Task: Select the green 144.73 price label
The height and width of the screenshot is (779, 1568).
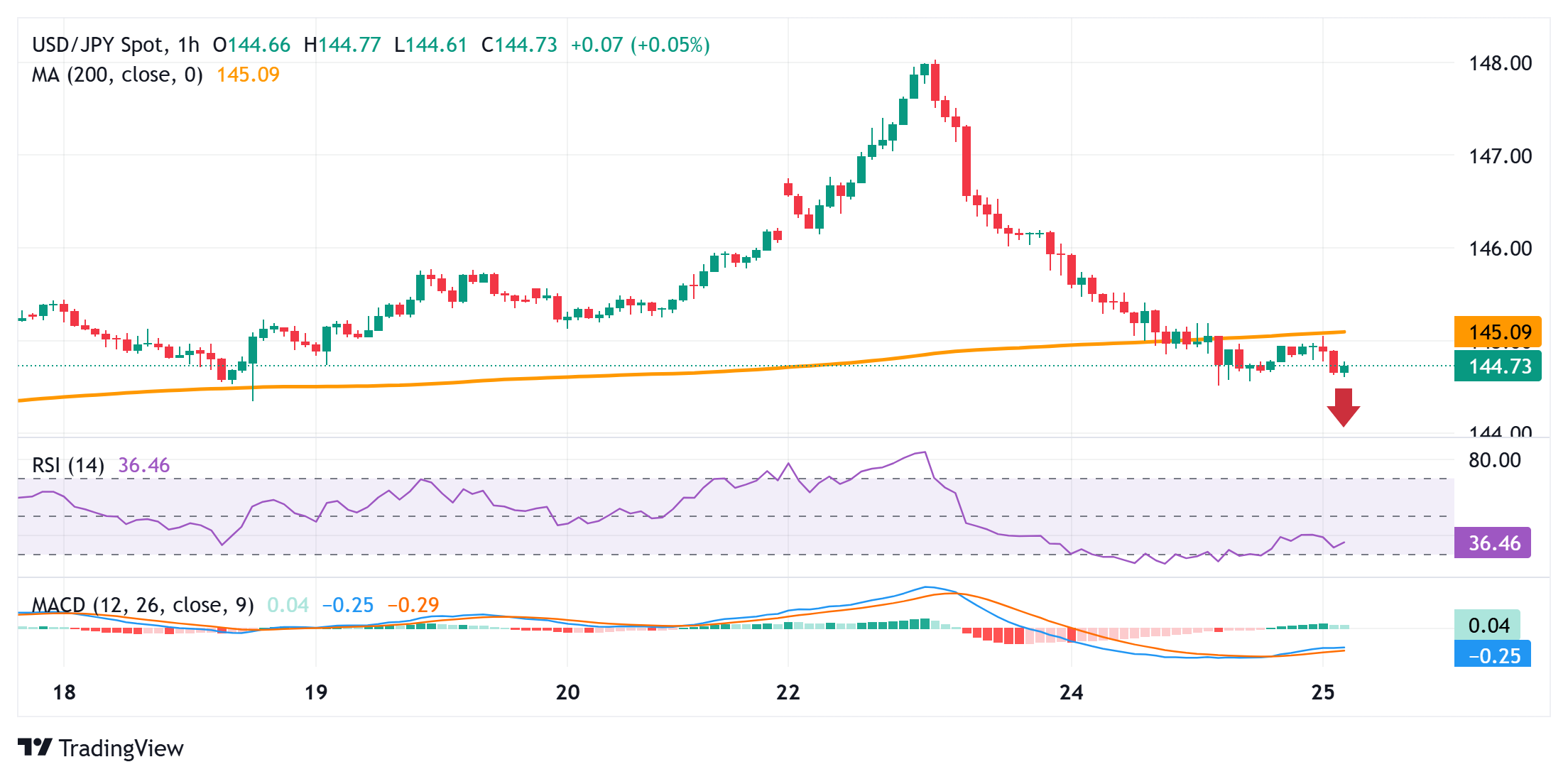Action: point(1497,367)
